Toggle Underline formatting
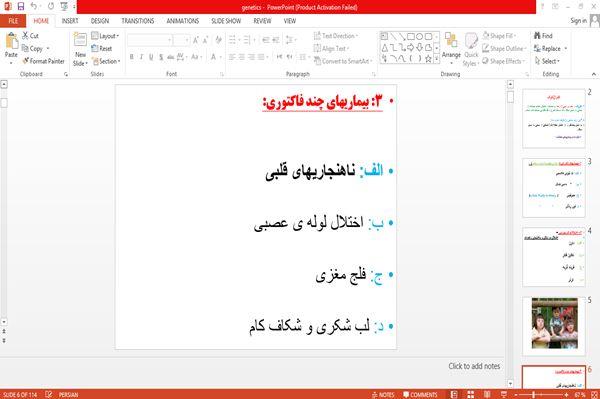Viewport: 600px width, 399px height. point(151,57)
